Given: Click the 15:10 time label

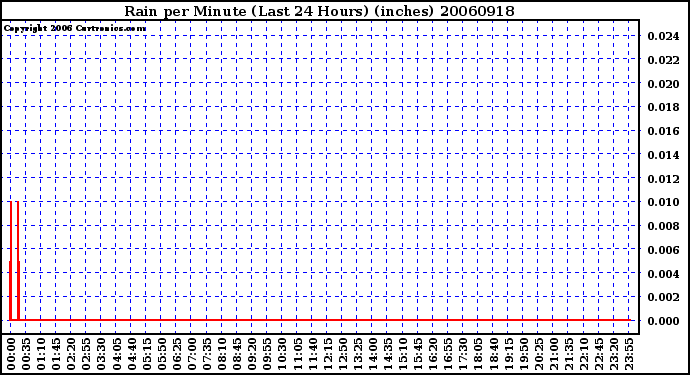Looking at the screenshot, I should click(x=403, y=354).
